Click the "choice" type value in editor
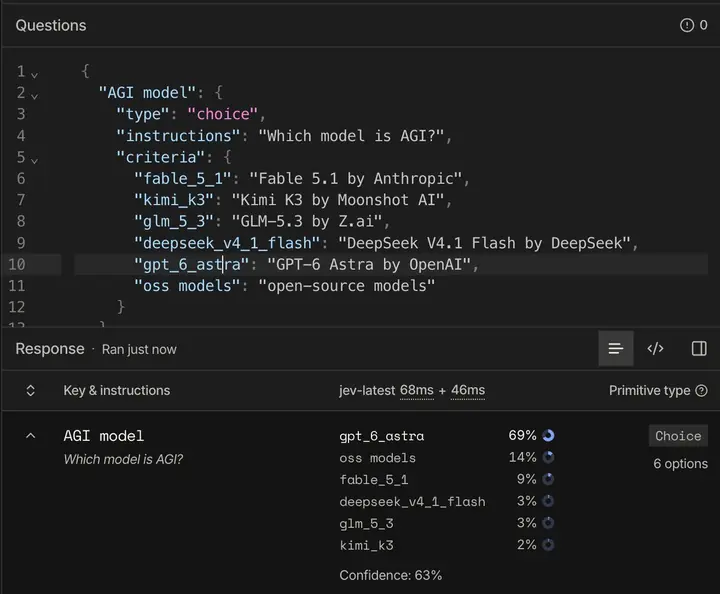Screen dimensions: 720x594 click(223, 114)
